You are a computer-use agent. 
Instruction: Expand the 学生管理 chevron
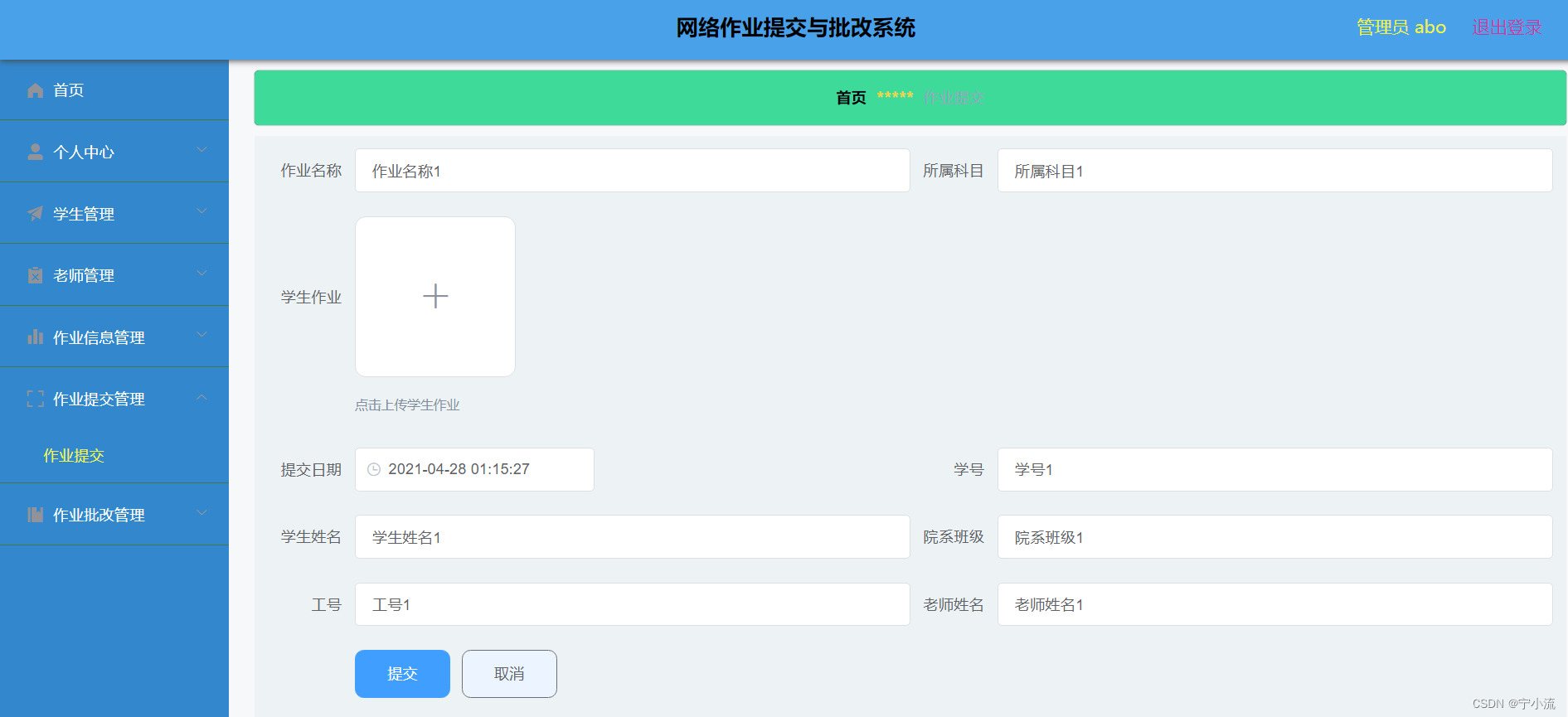coord(201,211)
